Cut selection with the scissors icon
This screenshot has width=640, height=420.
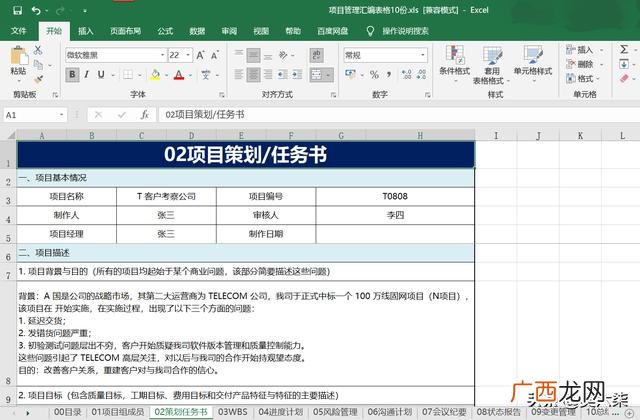(x=38, y=50)
